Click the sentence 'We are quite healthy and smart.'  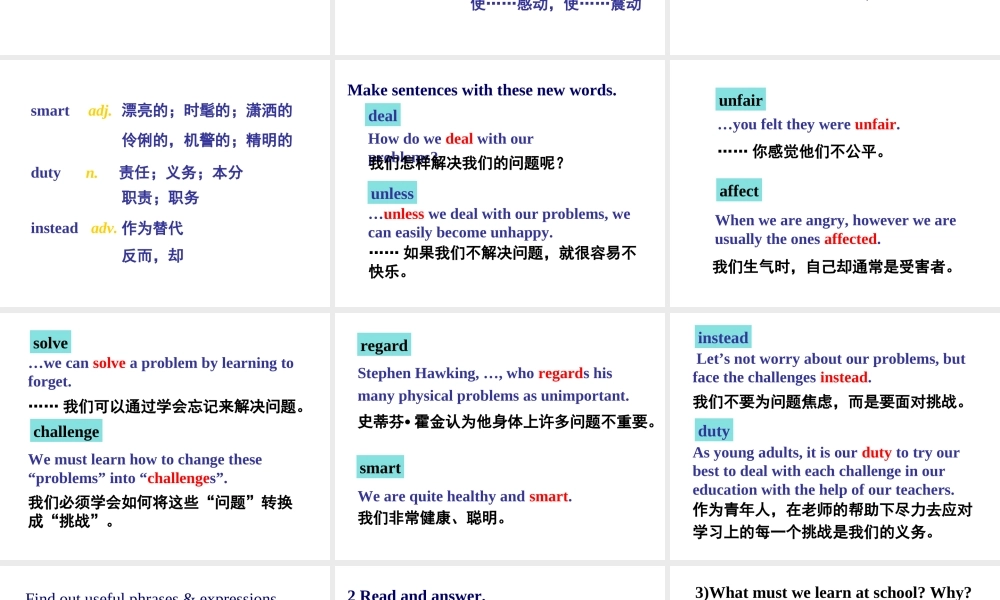tap(465, 496)
